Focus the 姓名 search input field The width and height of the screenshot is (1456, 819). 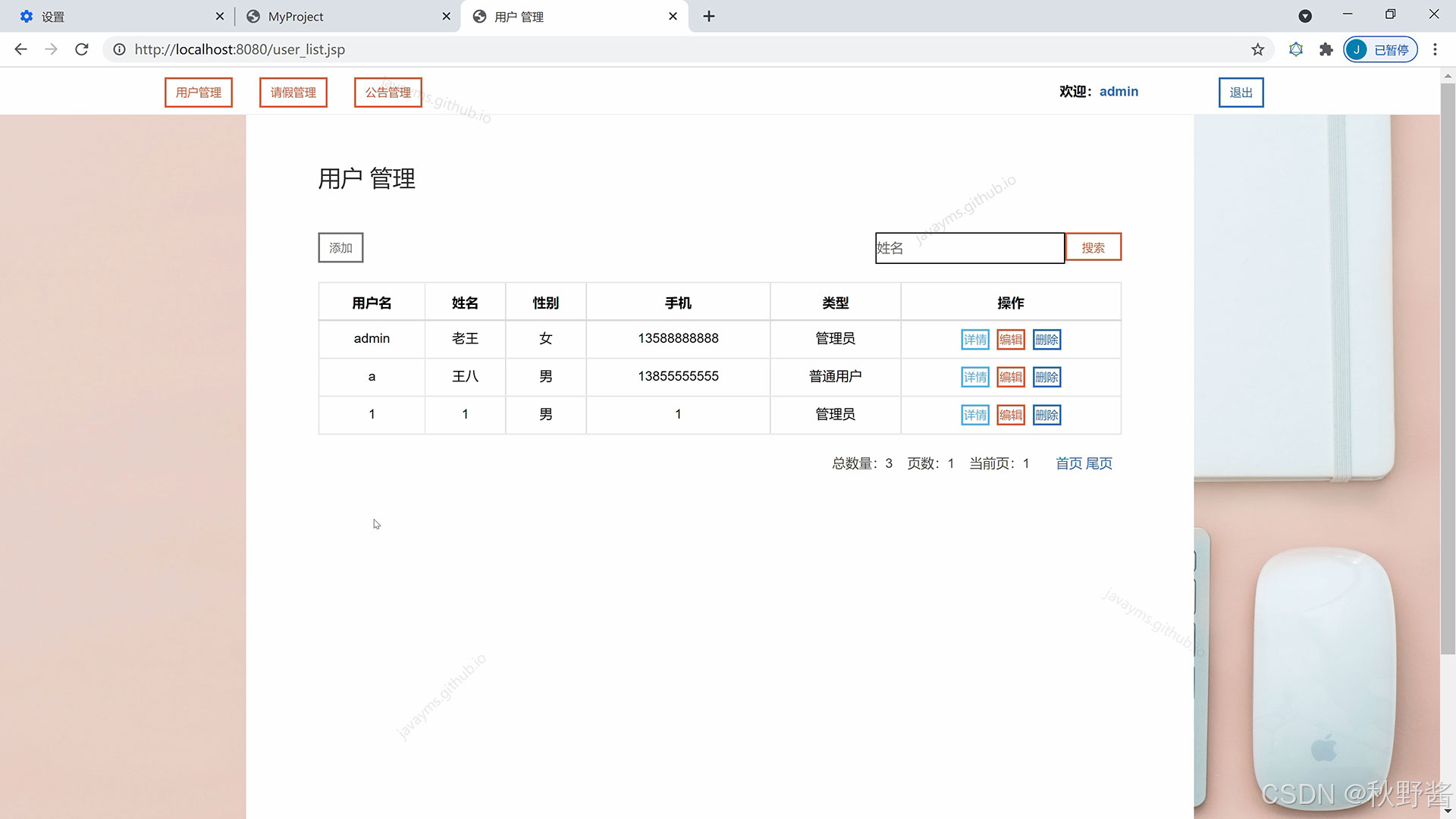point(969,248)
